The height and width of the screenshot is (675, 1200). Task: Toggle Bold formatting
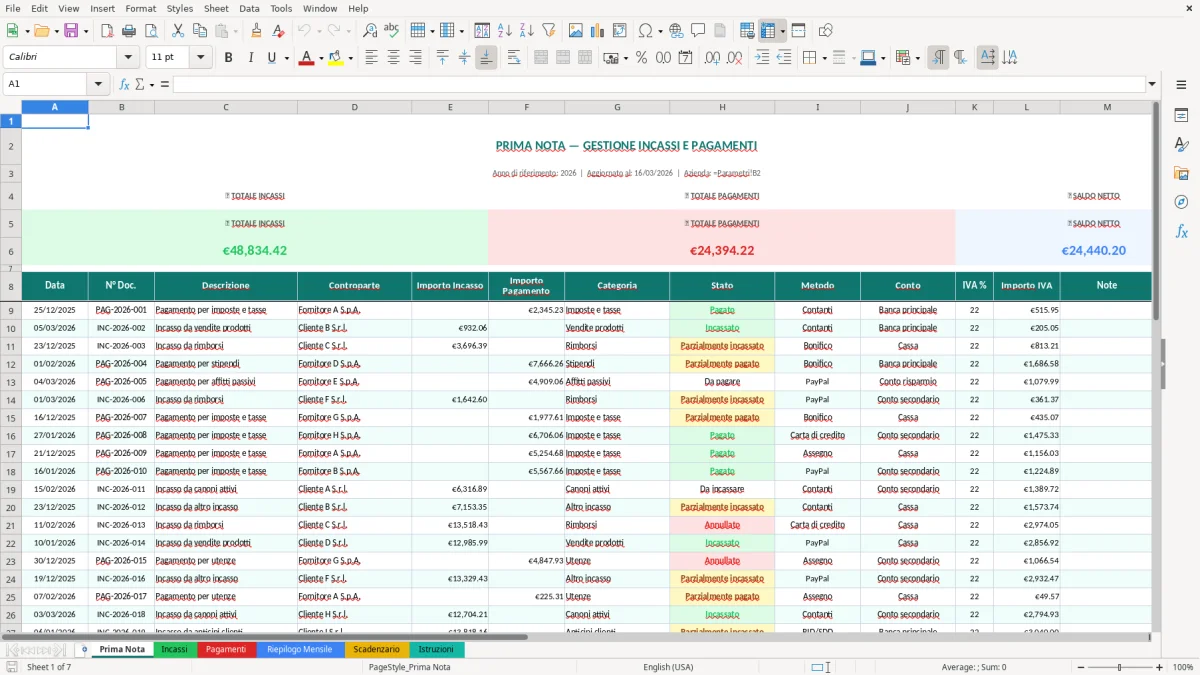(x=228, y=58)
